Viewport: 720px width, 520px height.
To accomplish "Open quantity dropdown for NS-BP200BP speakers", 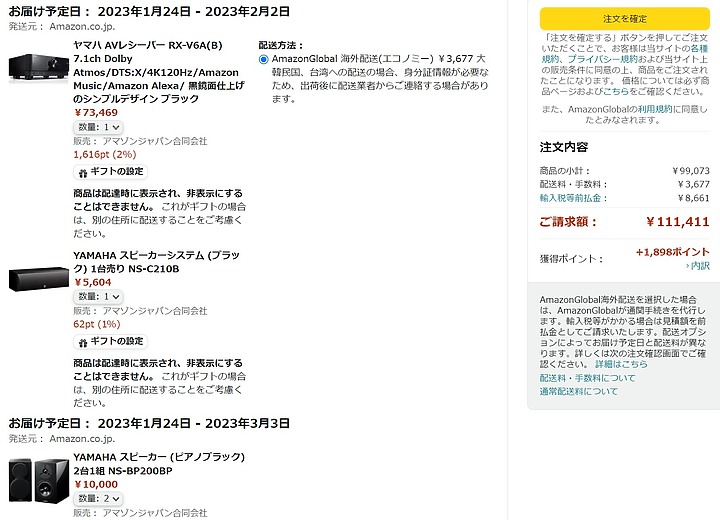I will tap(98, 498).
